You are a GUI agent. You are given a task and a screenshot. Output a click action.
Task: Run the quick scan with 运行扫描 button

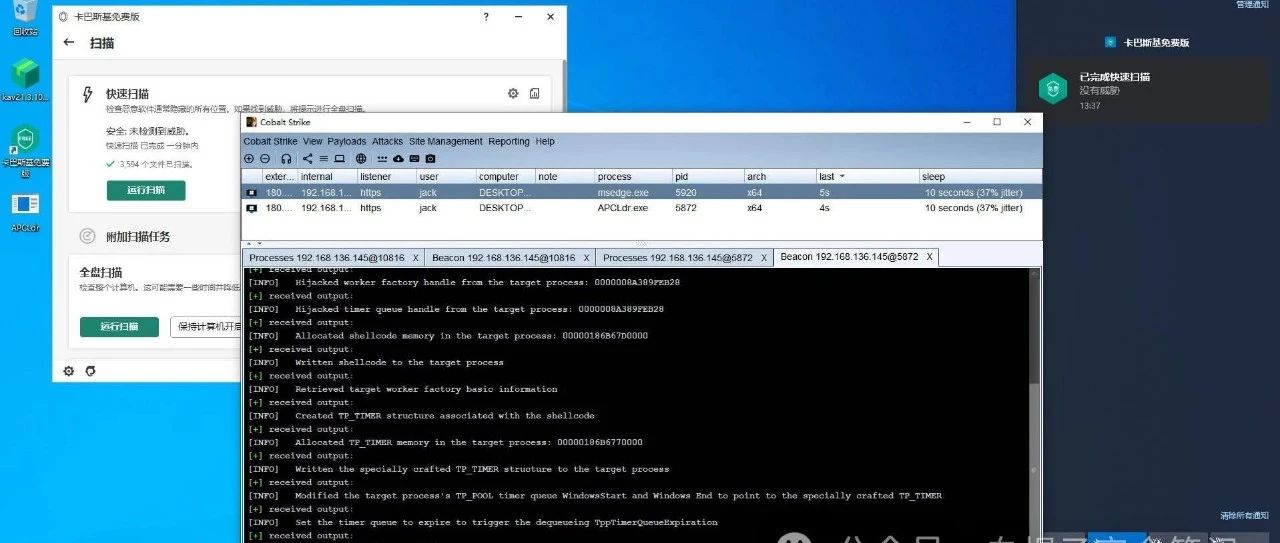(146, 190)
